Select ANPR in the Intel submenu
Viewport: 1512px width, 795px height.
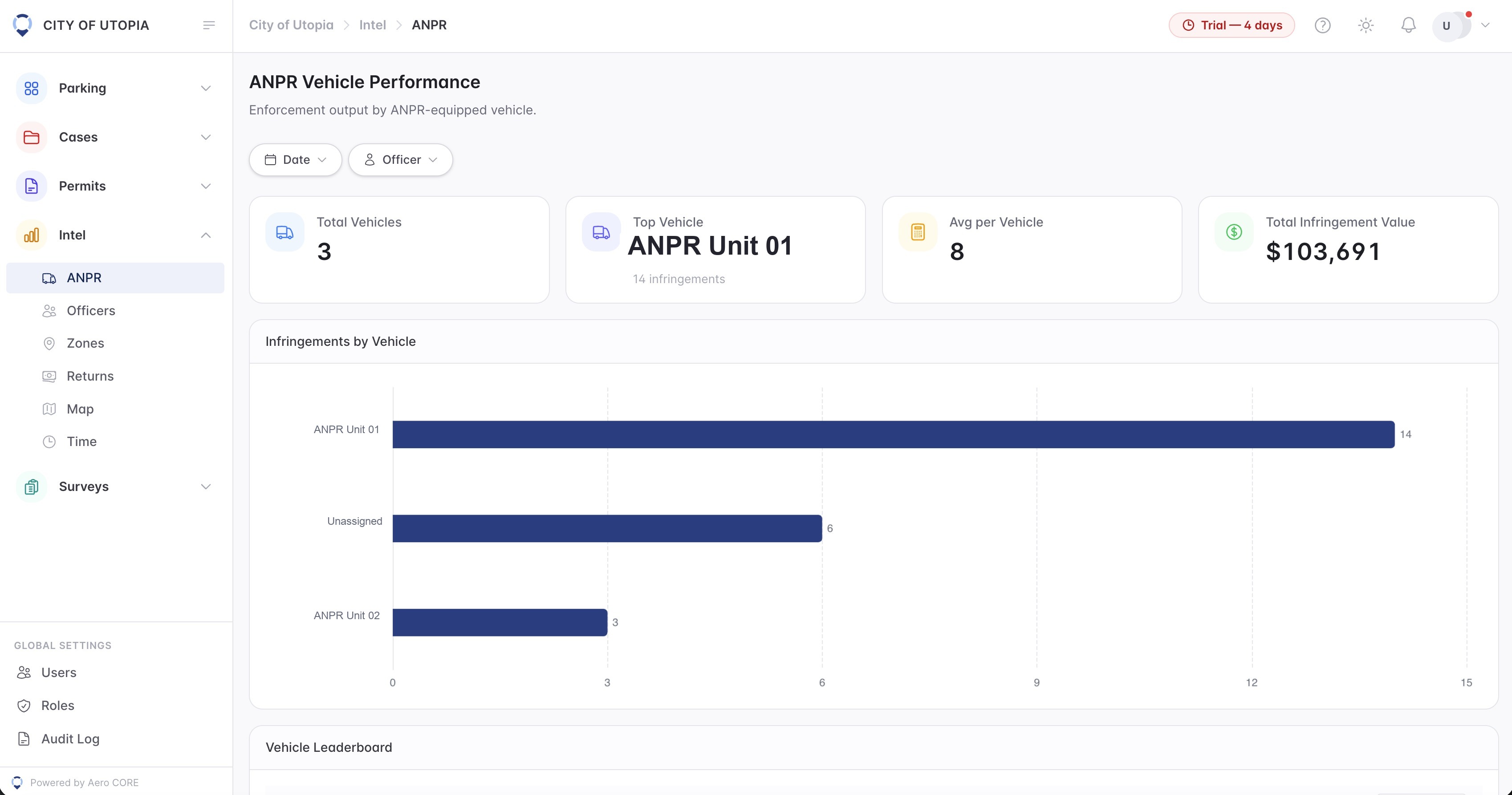point(115,278)
